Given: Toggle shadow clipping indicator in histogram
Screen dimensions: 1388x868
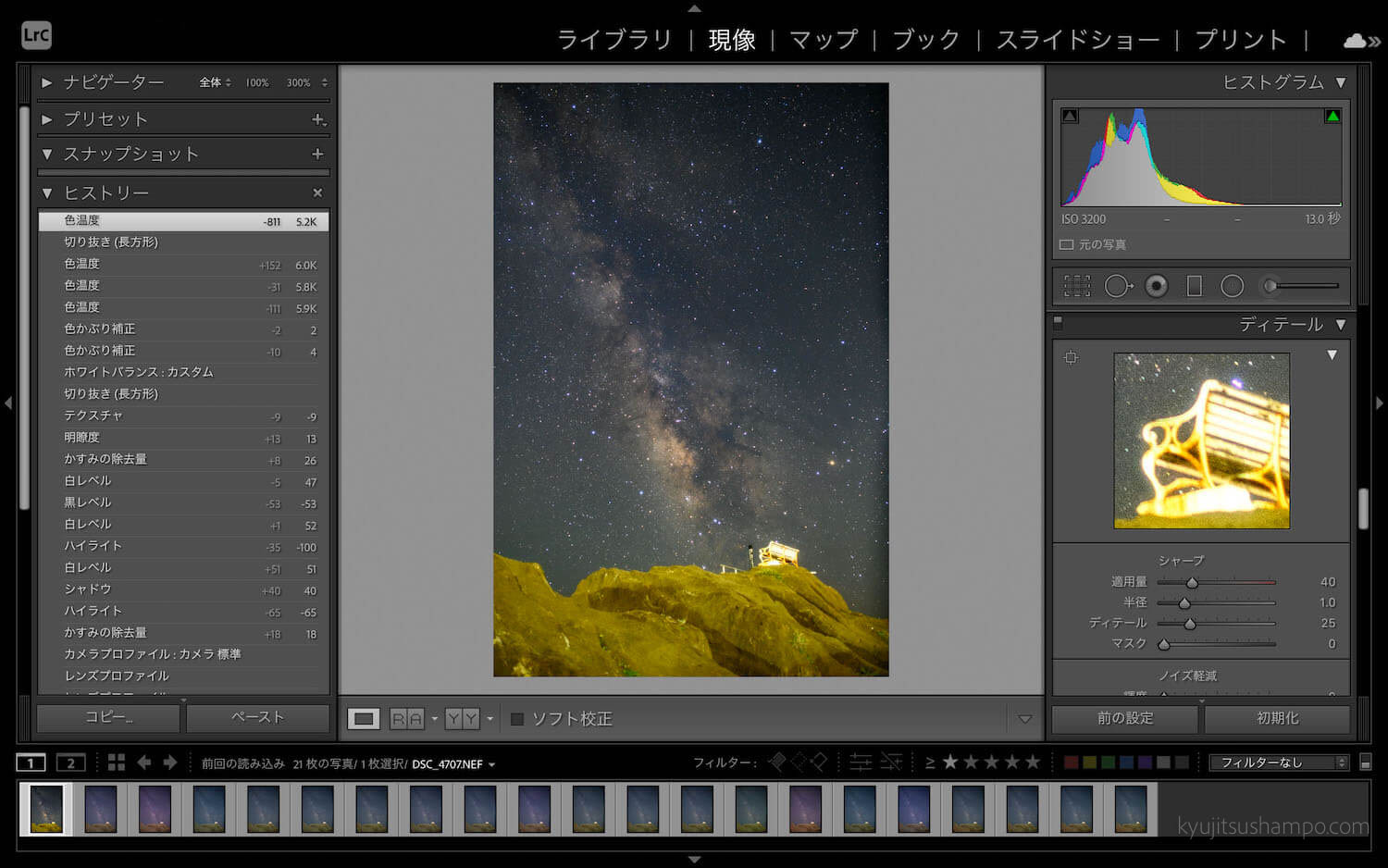Looking at the screenshot, I should [1070, 116].
